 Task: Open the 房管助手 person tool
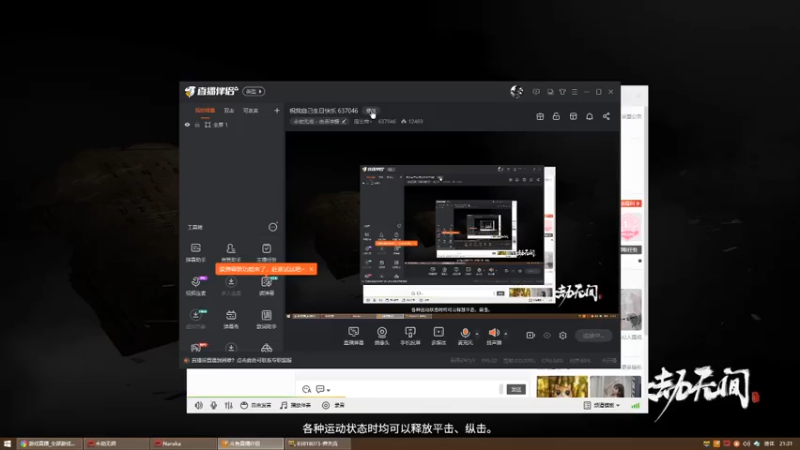(x=231, y=252)
